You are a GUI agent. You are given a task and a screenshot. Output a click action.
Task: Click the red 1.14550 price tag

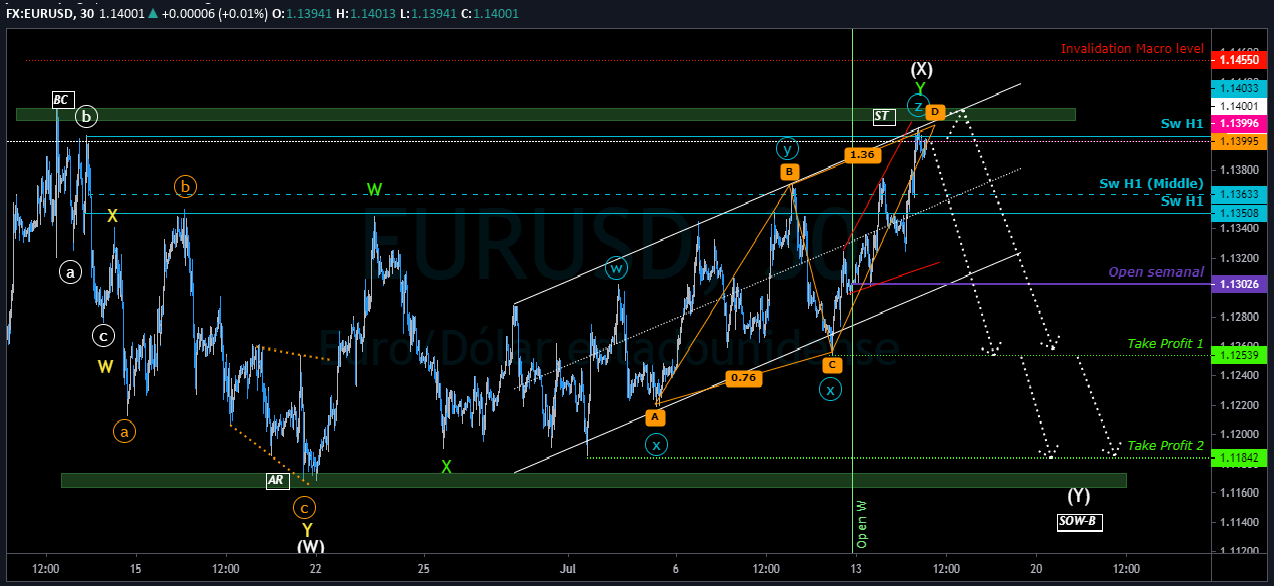[1240, 60]
